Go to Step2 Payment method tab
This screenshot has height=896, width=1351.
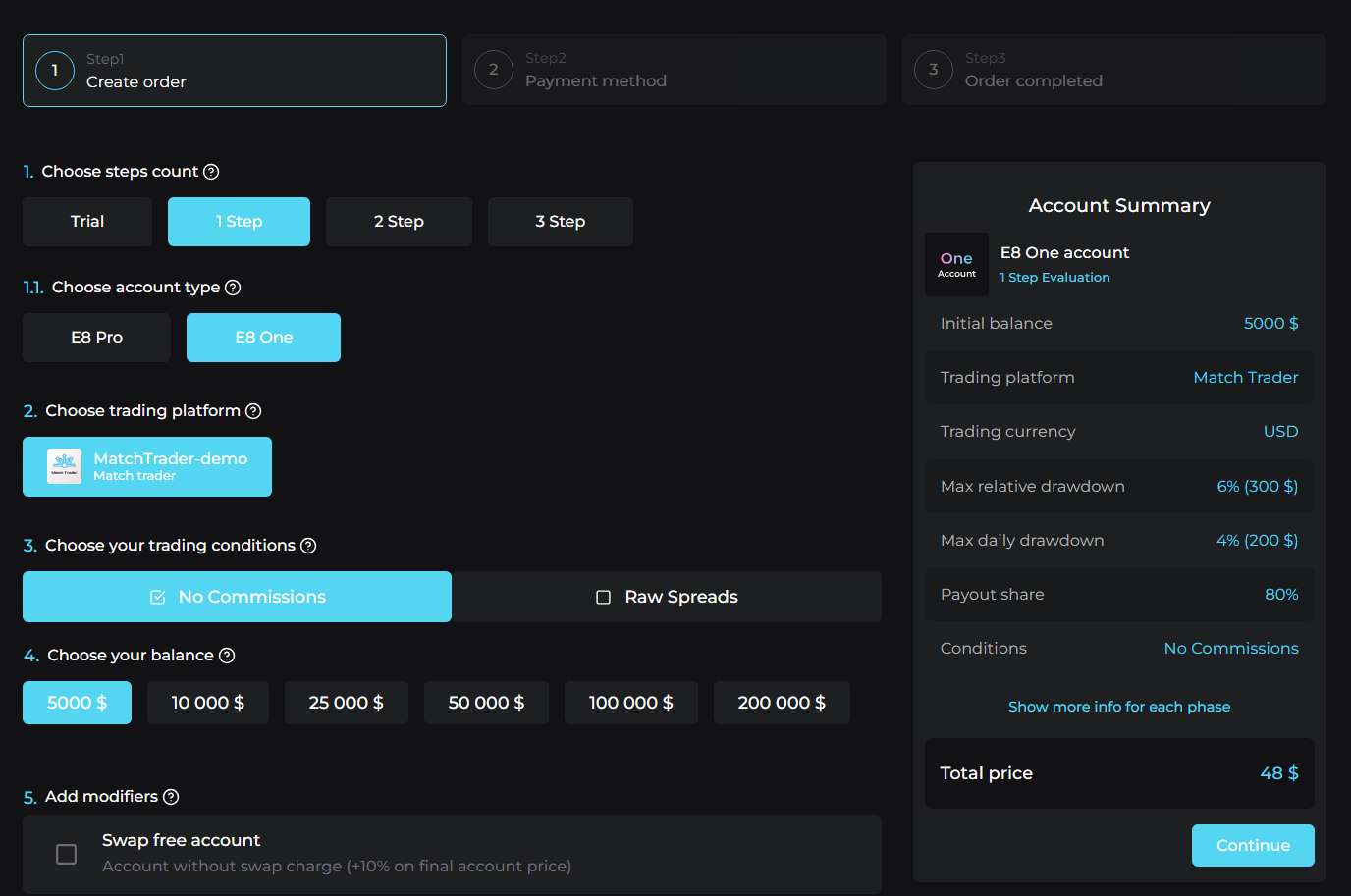(675, 70)
